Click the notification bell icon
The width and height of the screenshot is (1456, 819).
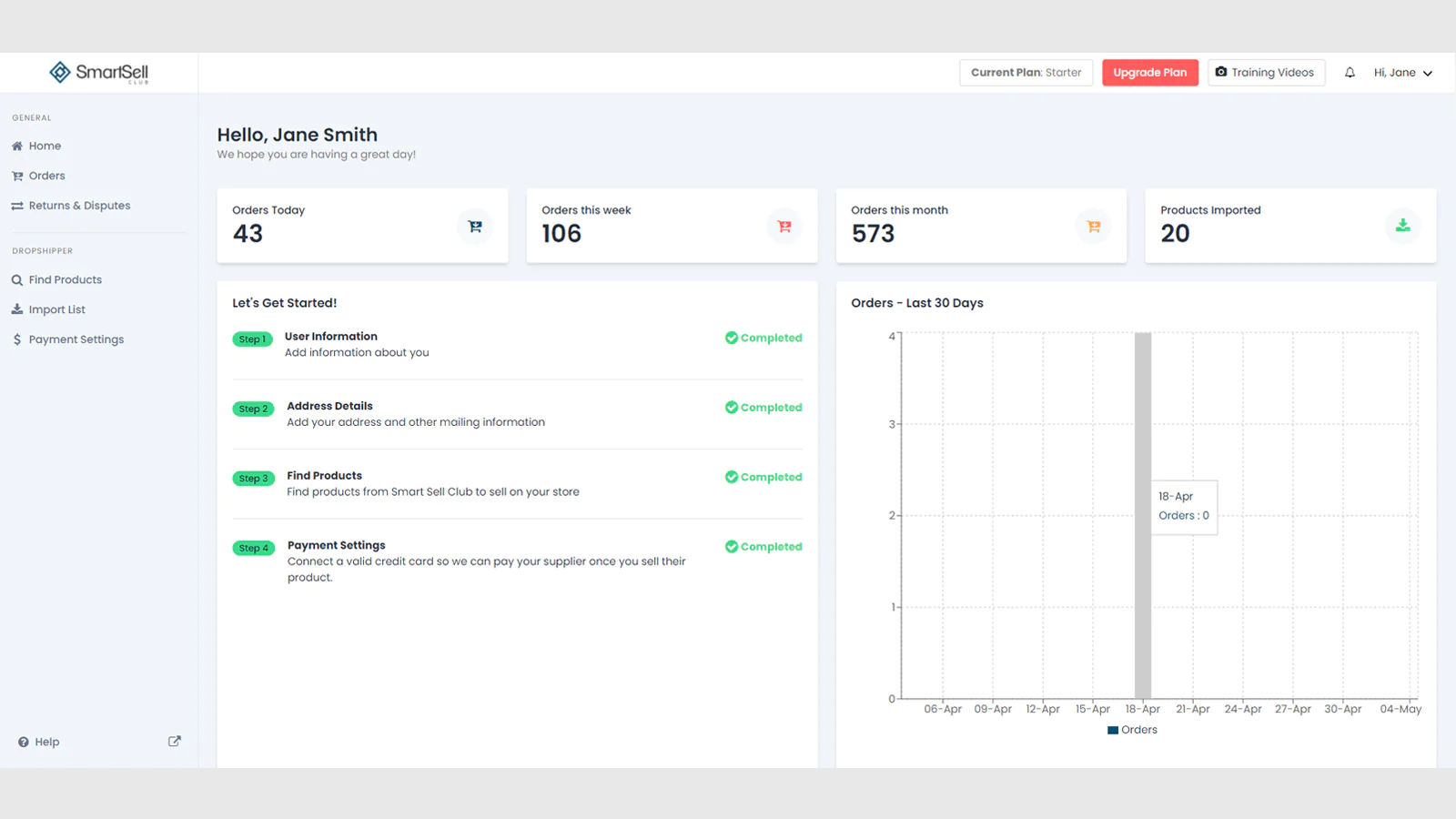(x=1350, y=73)
